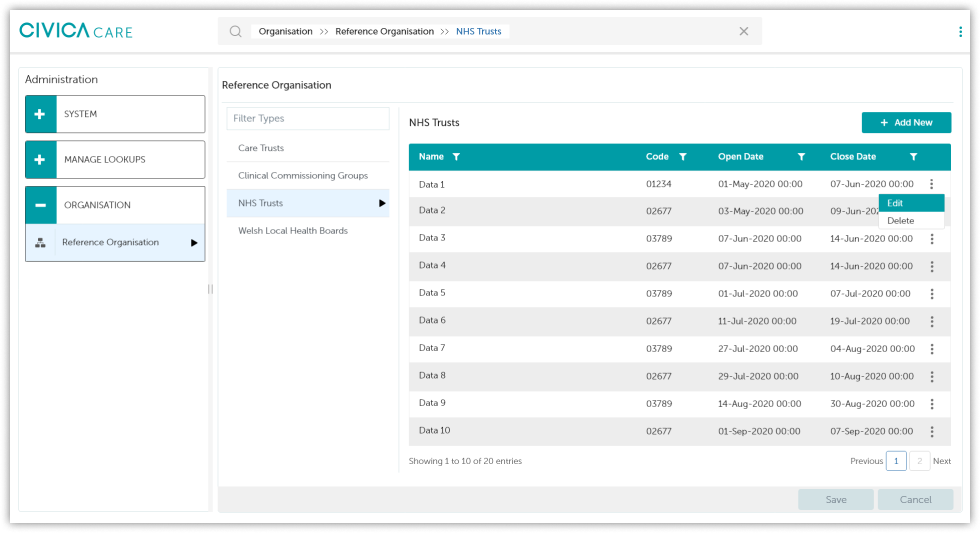Click the Add New button

coord(906,122)
